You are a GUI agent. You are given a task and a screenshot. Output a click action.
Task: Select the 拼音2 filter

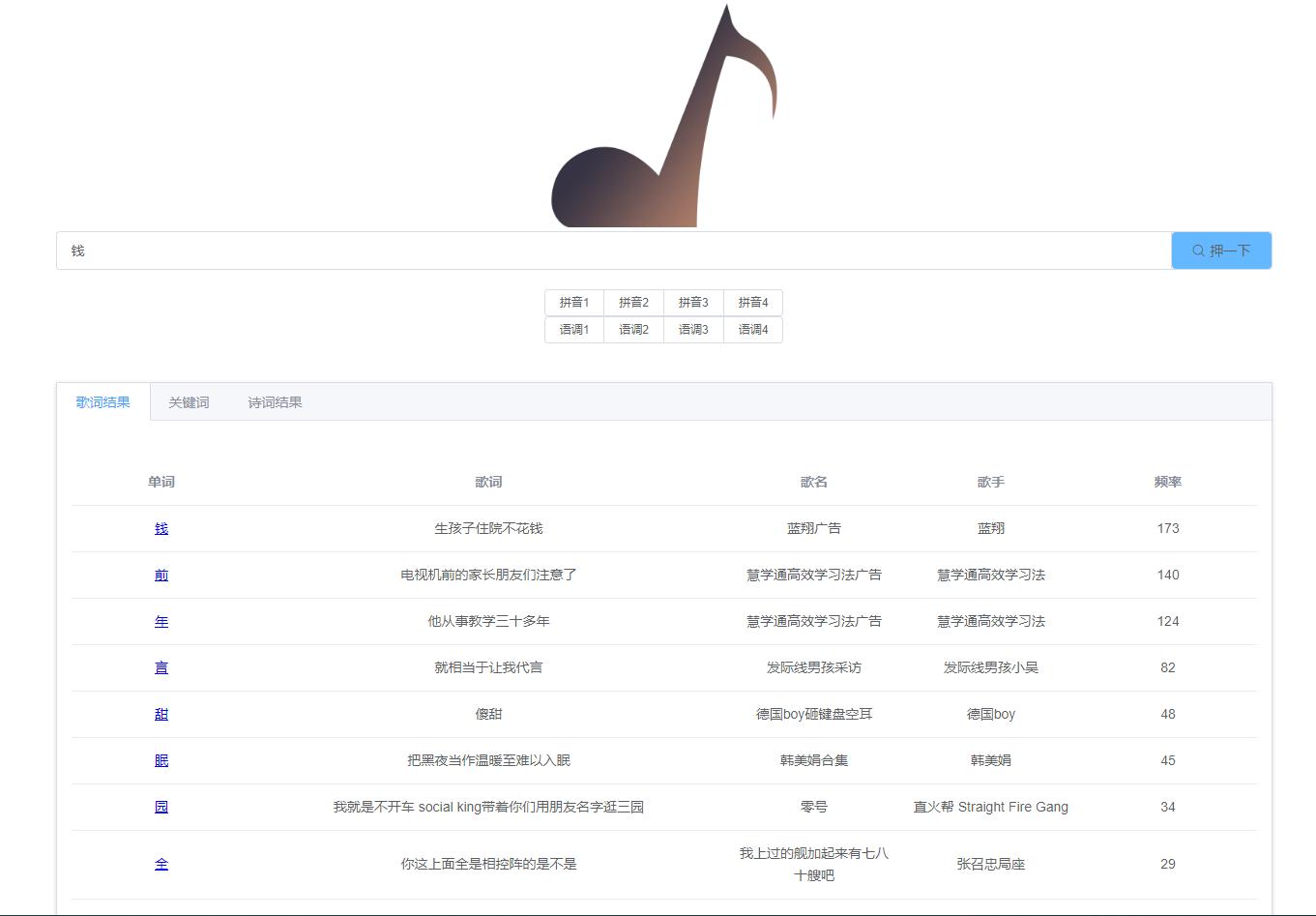point(634,302)
